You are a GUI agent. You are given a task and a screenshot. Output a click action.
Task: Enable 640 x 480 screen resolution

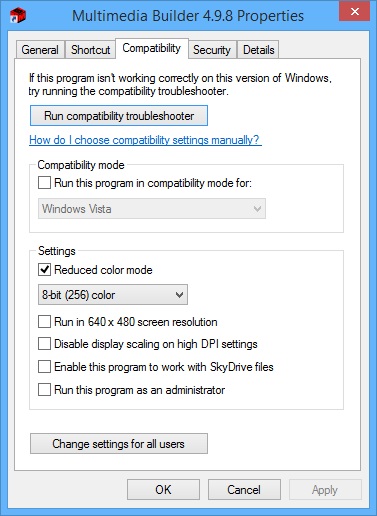44,322
